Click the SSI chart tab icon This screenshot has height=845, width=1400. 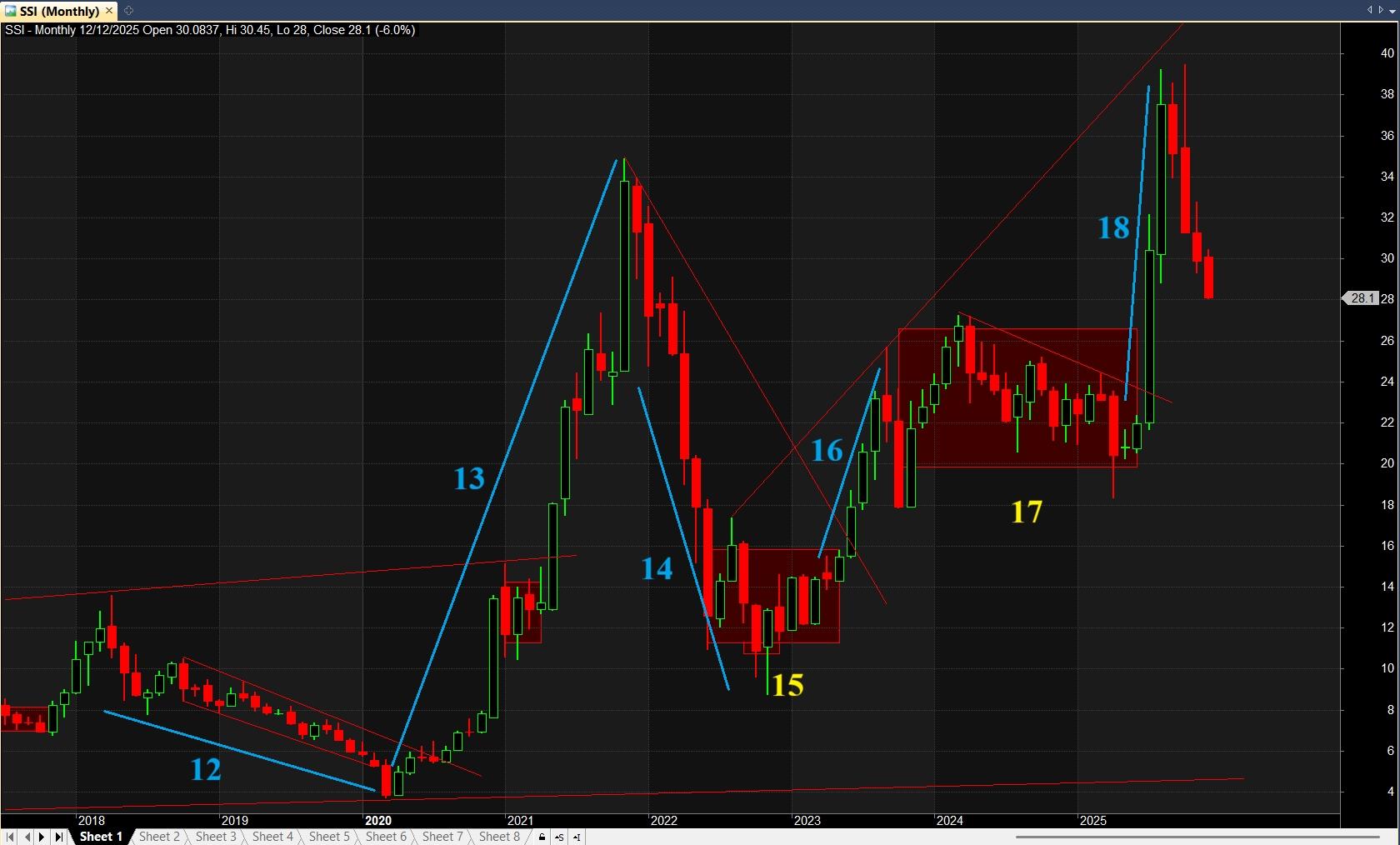click(10, 11)
